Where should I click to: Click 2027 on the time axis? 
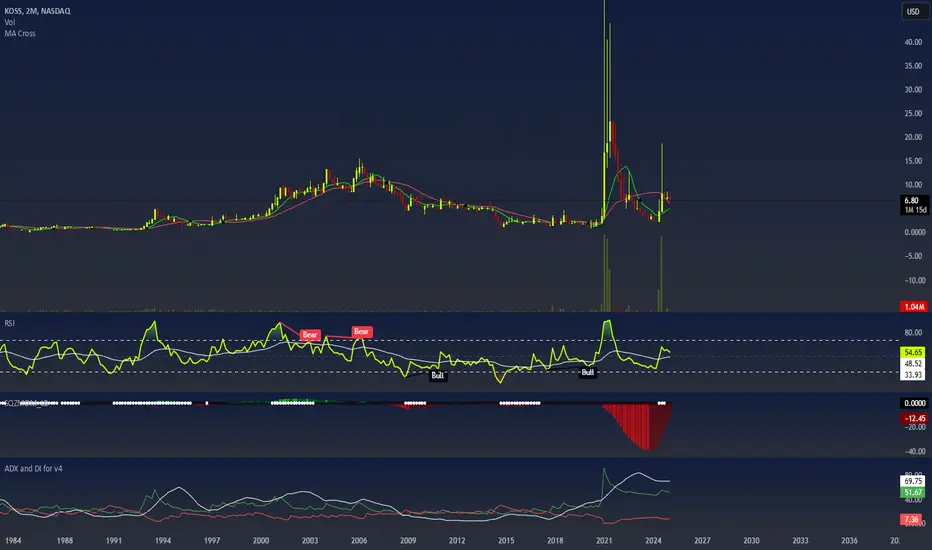pyautogui.click(x=702, y=540)
